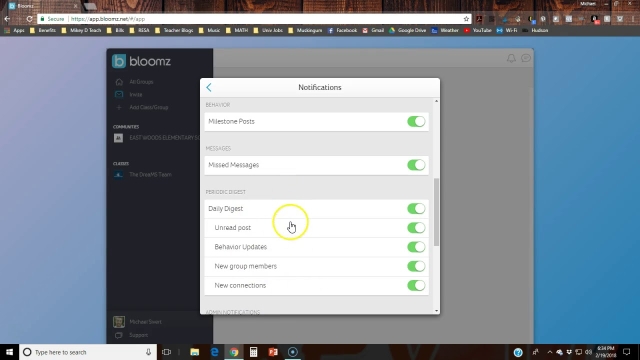Viewport: 640px width, 360px height.
Task: Open the Apps bookmark
Action: click(15, 30)
